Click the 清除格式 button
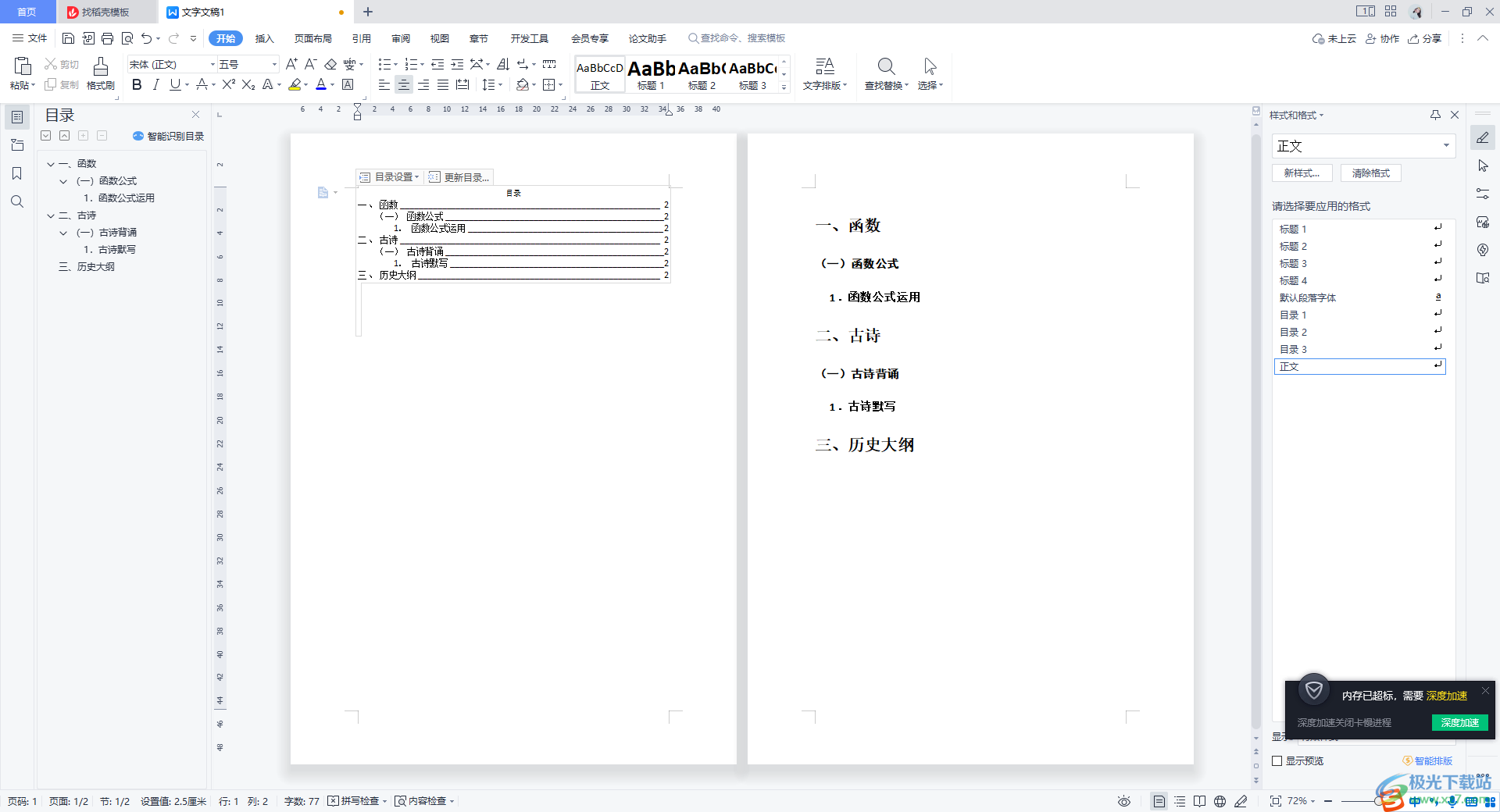 (x=1371, y=173)
